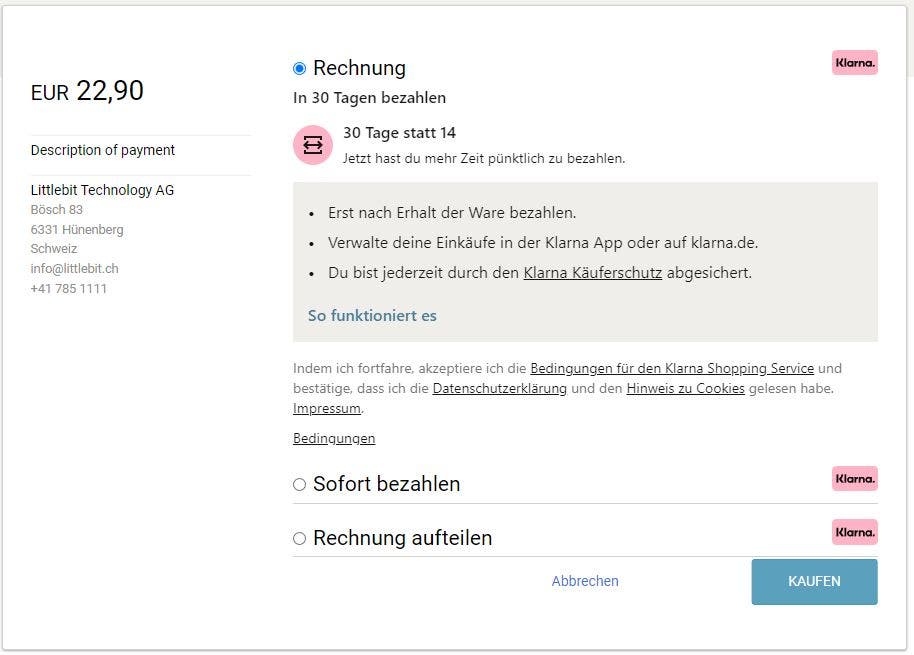Click Abbrechen to cancel the payment
Viewport: 914px width, 655px height.
pos(585,581)
